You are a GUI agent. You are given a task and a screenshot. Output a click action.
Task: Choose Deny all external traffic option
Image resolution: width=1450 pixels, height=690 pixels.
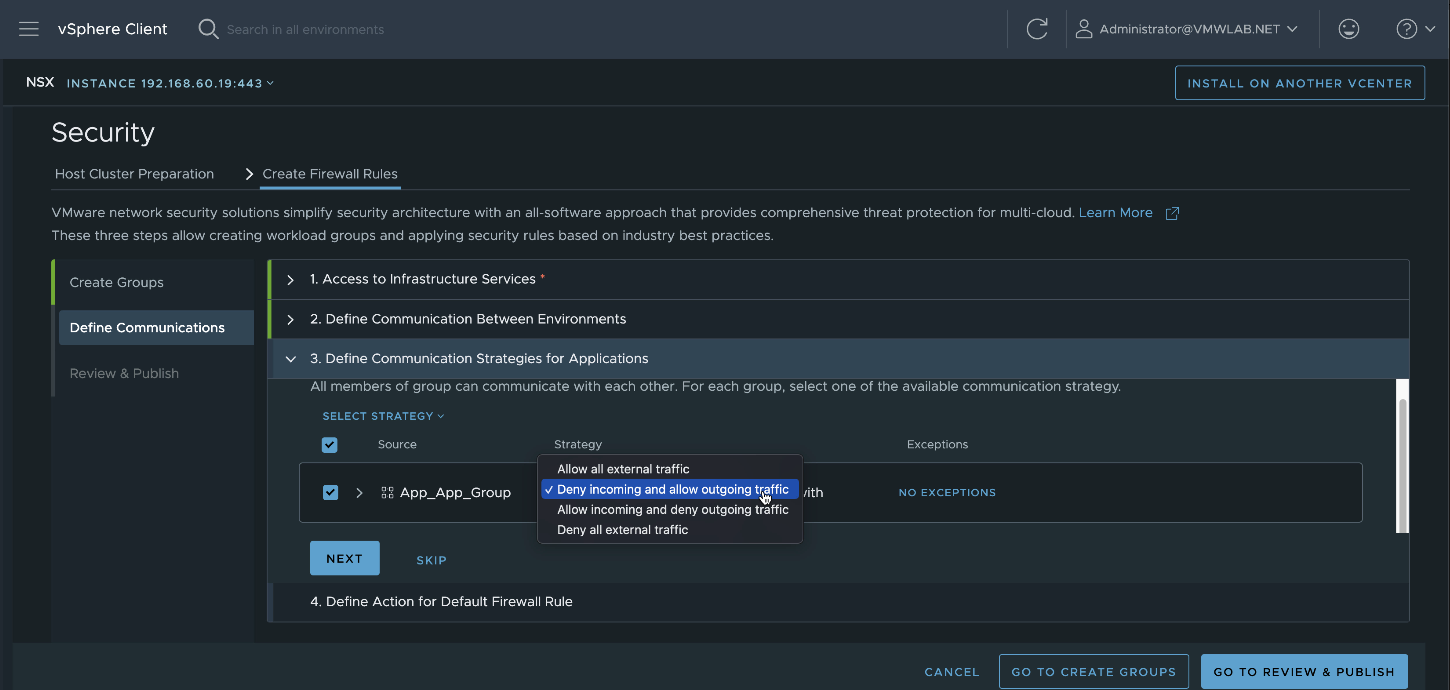pos(670,530)
